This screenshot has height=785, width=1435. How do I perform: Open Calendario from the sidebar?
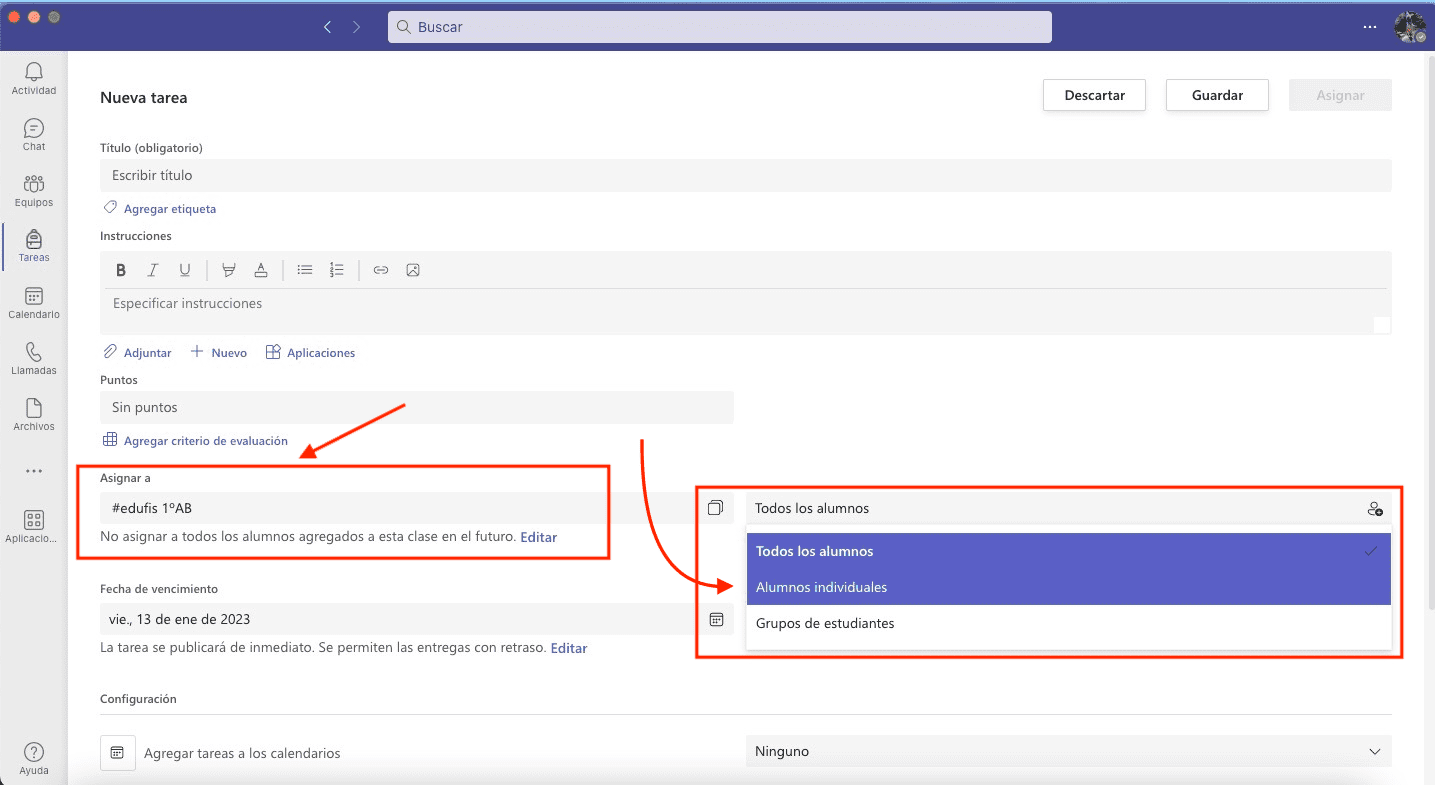click(x=34, y=302)
